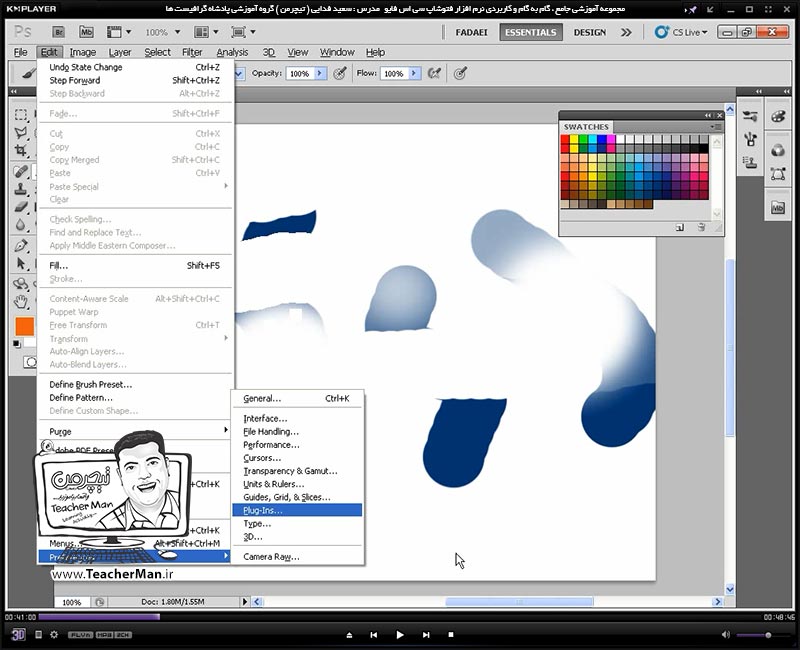The height and width of the screenshot is (650, 800).
Task: Select the Clone Stamp tool
Action: (20, 189)
